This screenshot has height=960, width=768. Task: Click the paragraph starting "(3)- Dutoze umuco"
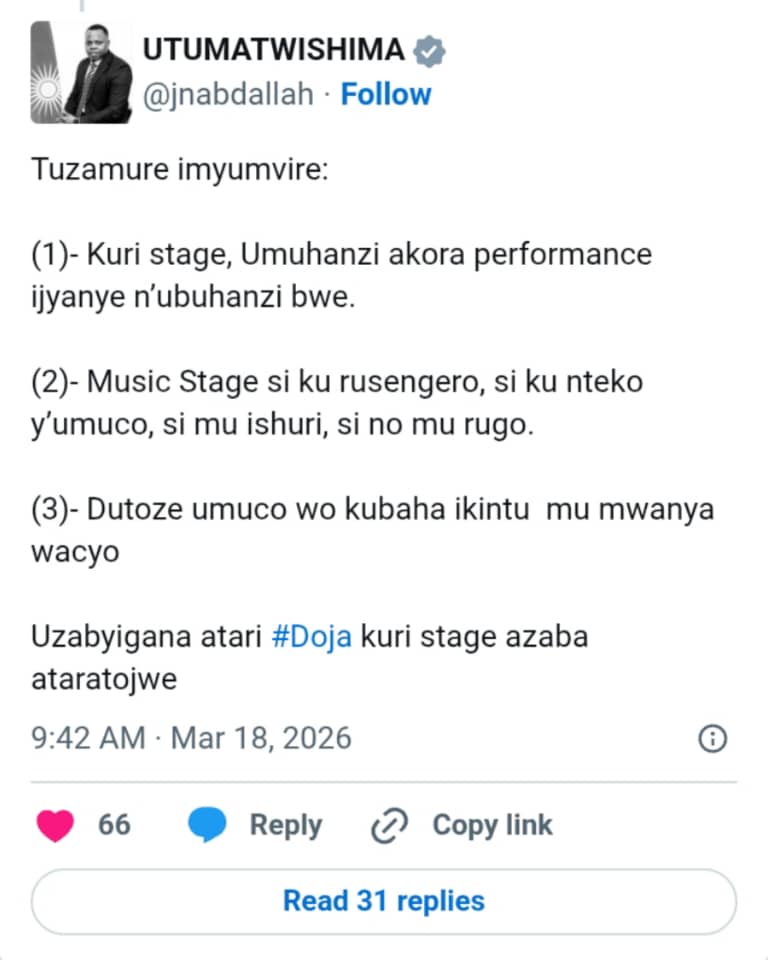click(x=371, y=530)
